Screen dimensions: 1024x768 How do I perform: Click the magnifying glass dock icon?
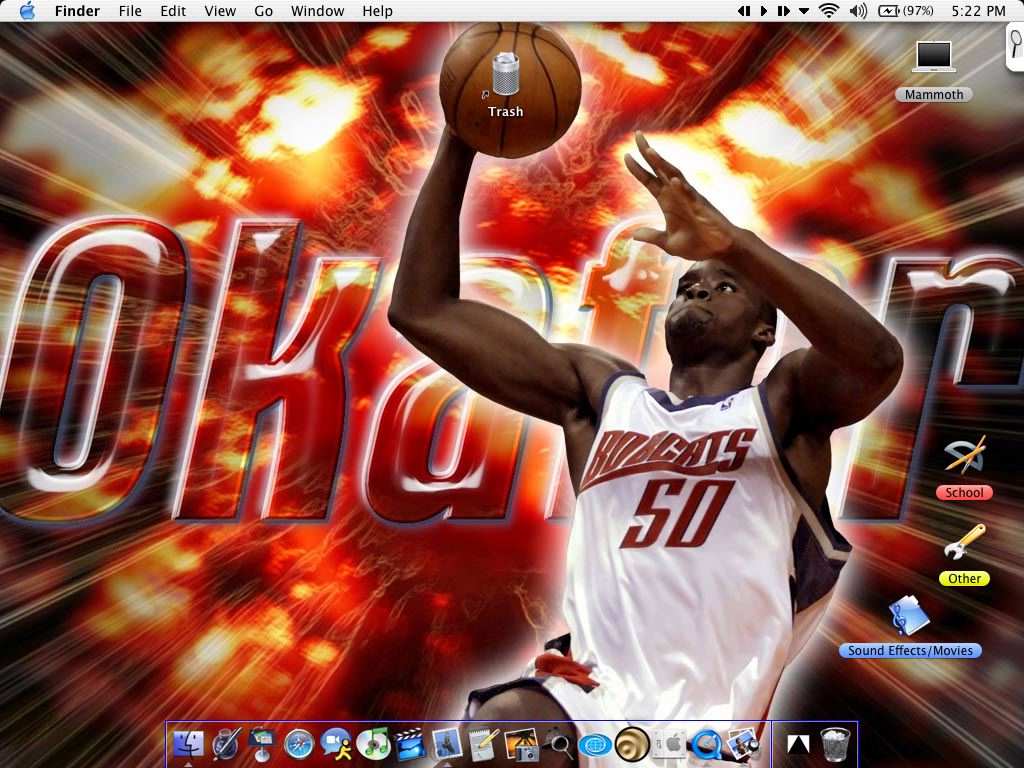pyautogui.click(x=558, y=744)
